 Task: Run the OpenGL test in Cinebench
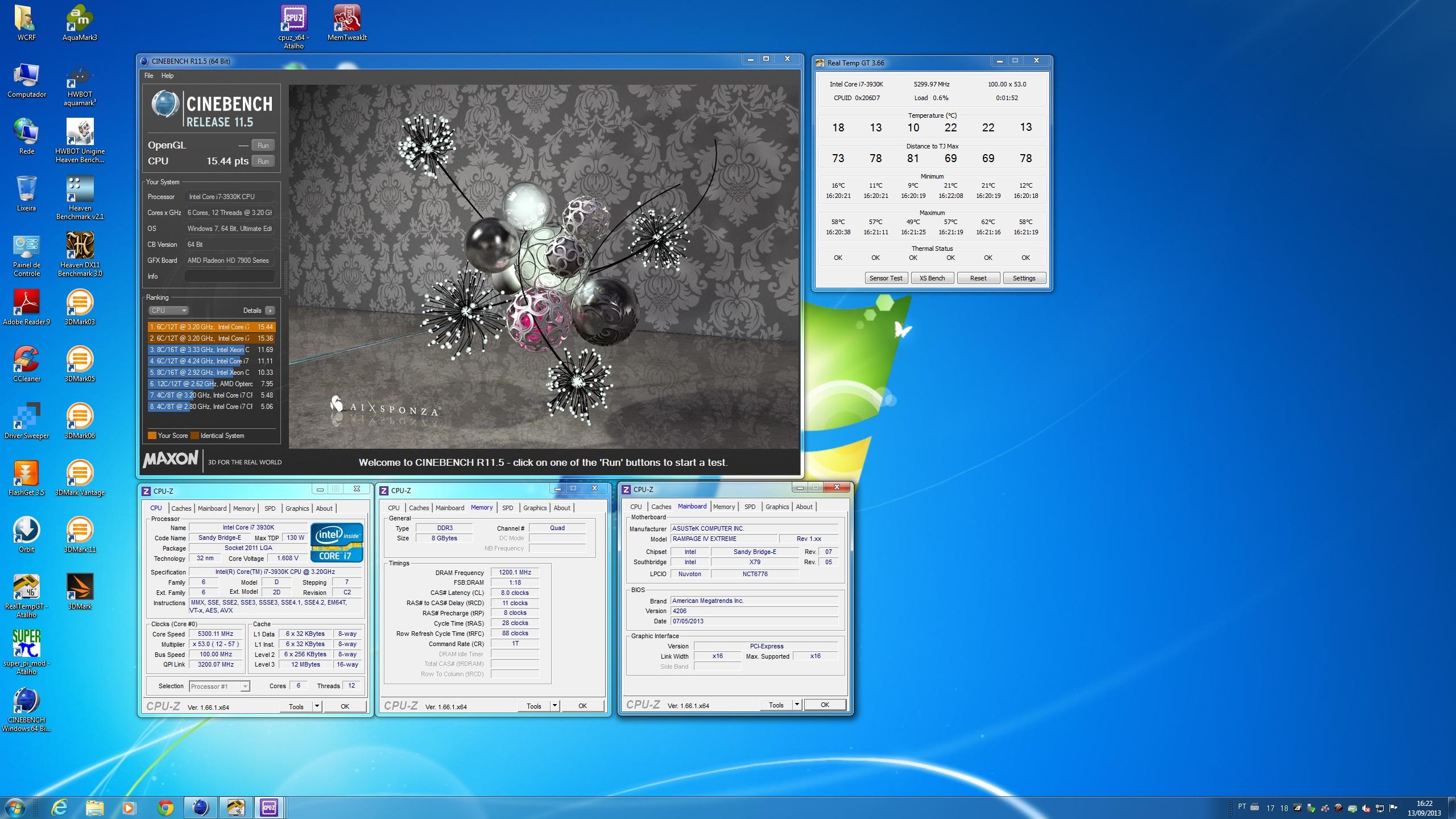[x=263, y=146]
